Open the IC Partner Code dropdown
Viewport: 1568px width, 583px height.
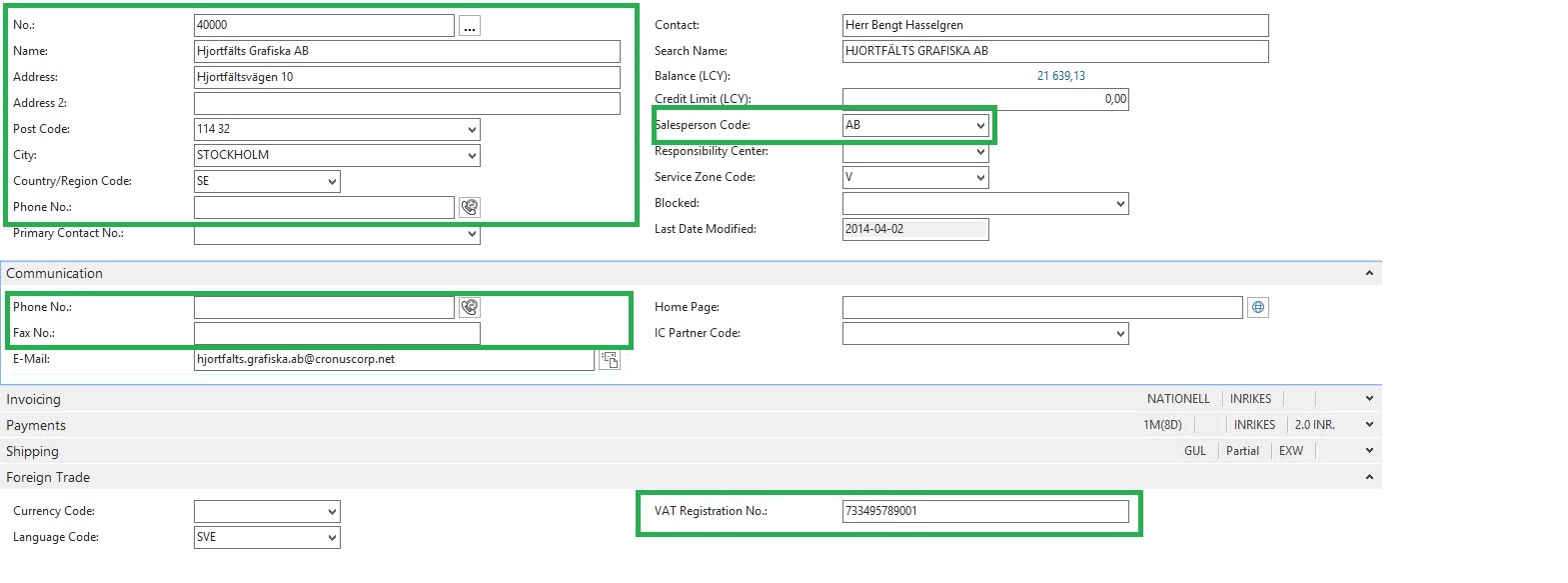tap(1119, 333)
